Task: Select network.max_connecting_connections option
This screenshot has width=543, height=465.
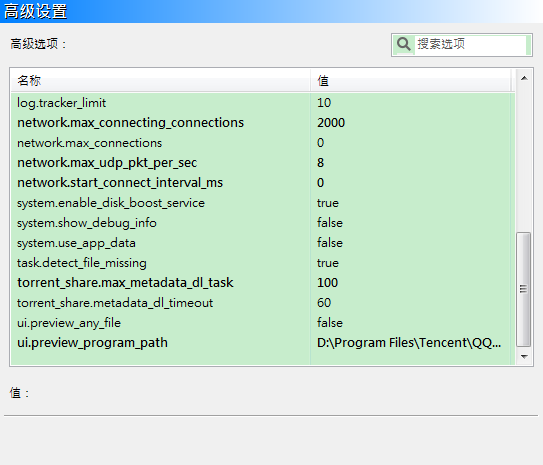Action: (x=260, y=123)
